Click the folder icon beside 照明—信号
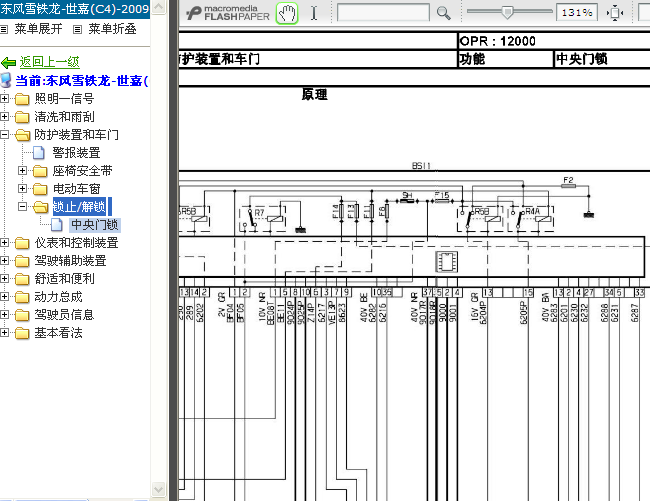 click(x=22, y=99)
